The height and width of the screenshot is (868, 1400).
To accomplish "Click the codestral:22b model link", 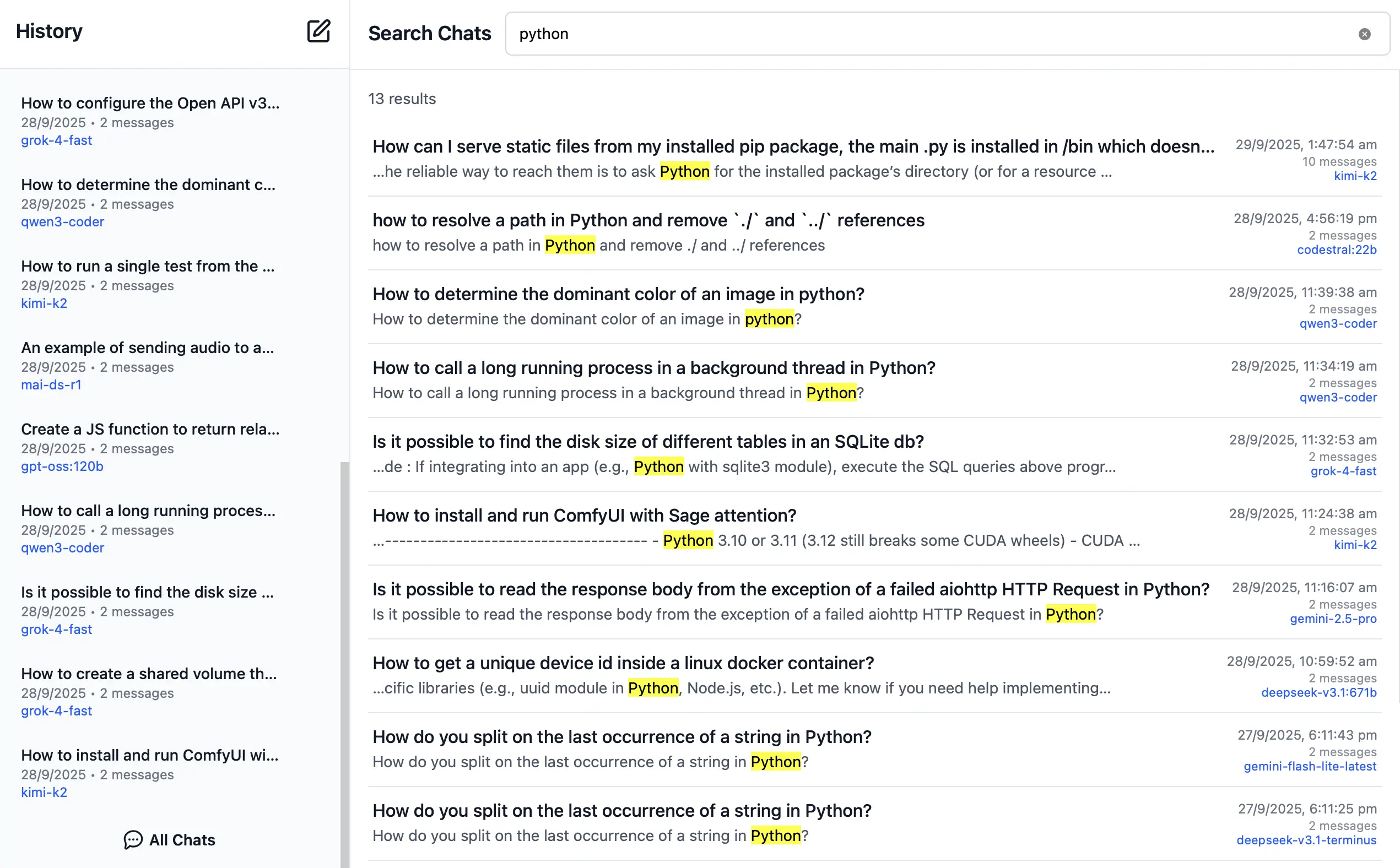I will 1336,249.
